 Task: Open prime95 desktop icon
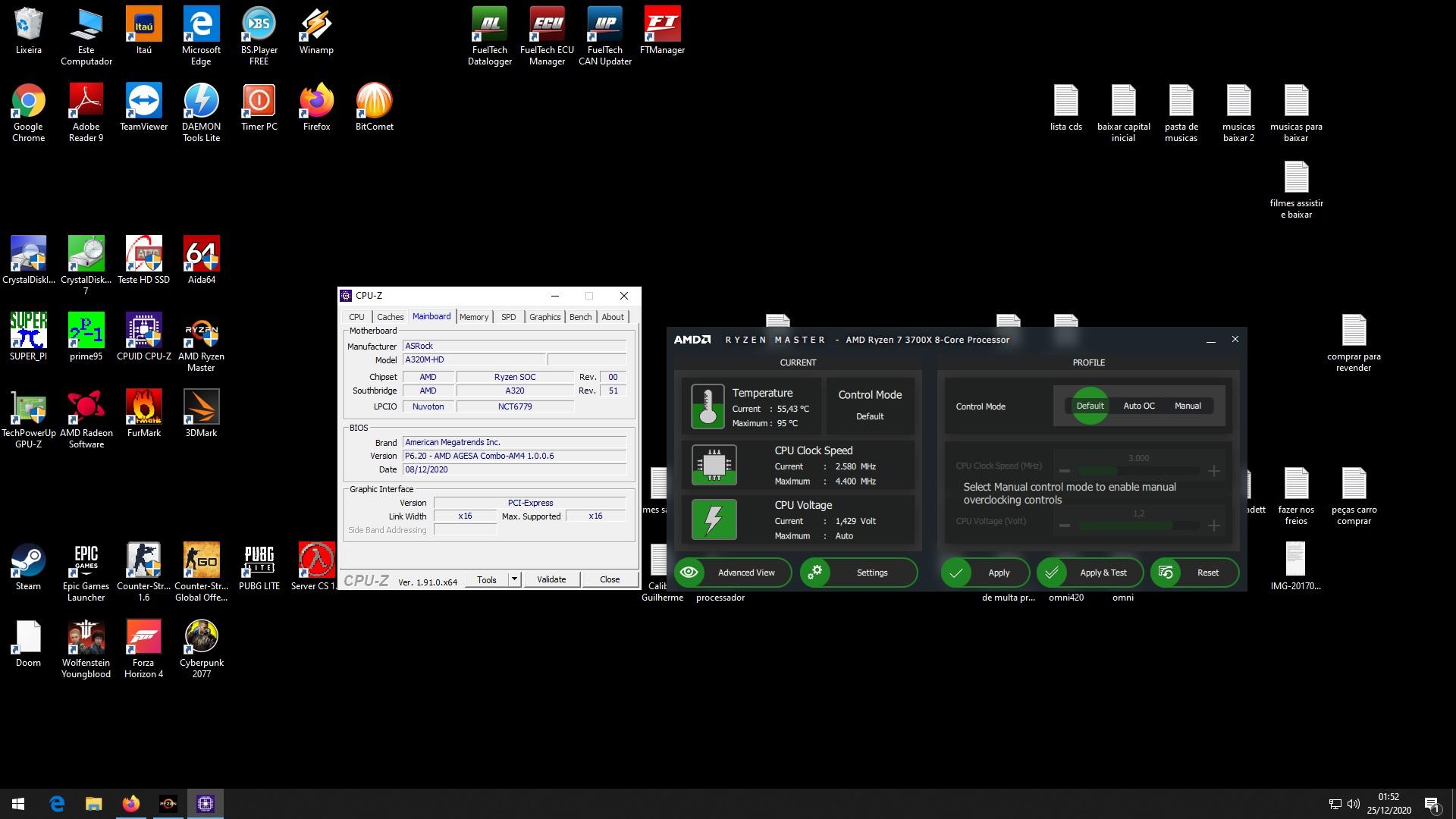86,337
